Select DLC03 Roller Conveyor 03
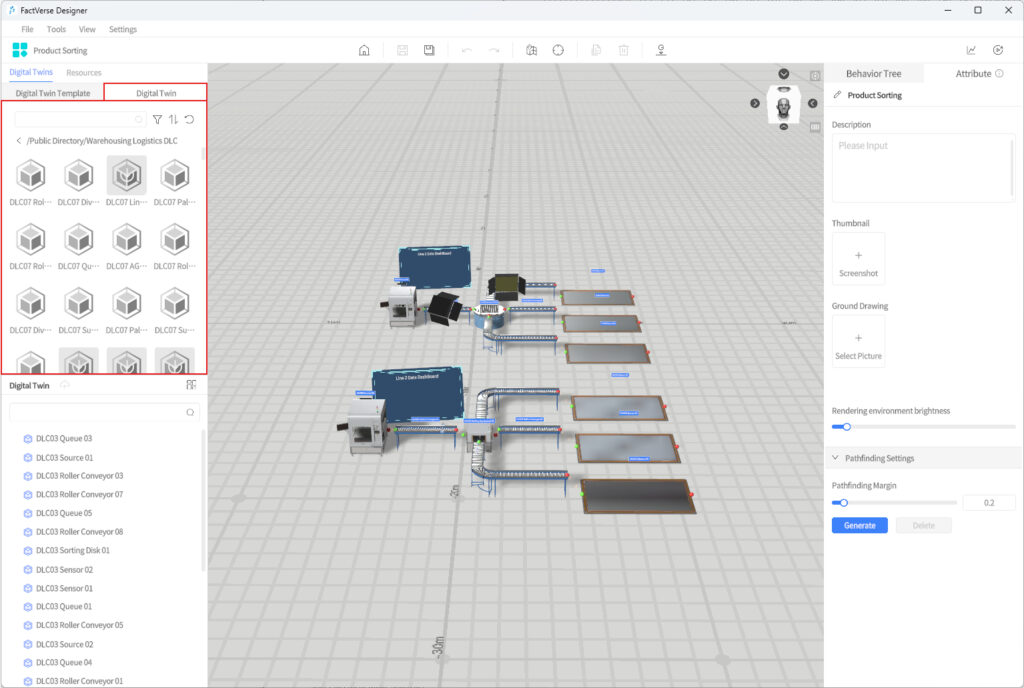Screen dimensions: 1024x688 point(79,476)
